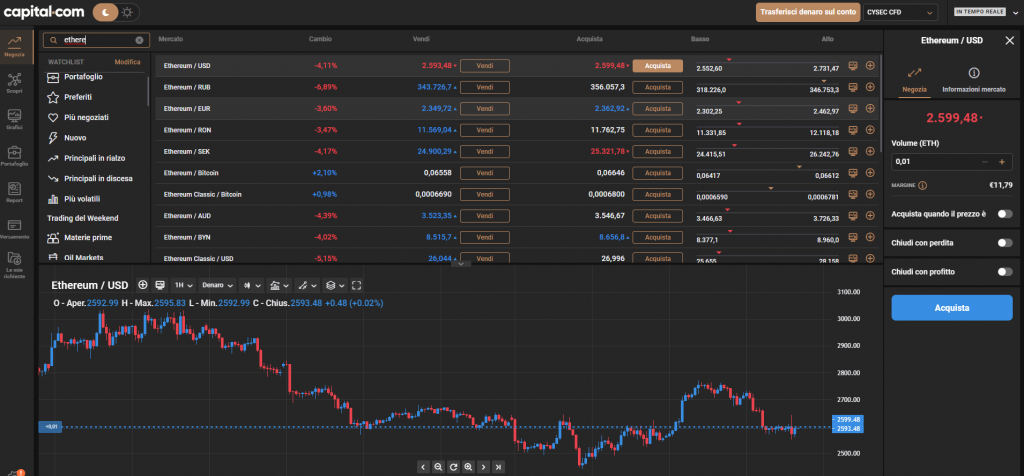Decrease the volume with the minus stepper

point(984,161)
